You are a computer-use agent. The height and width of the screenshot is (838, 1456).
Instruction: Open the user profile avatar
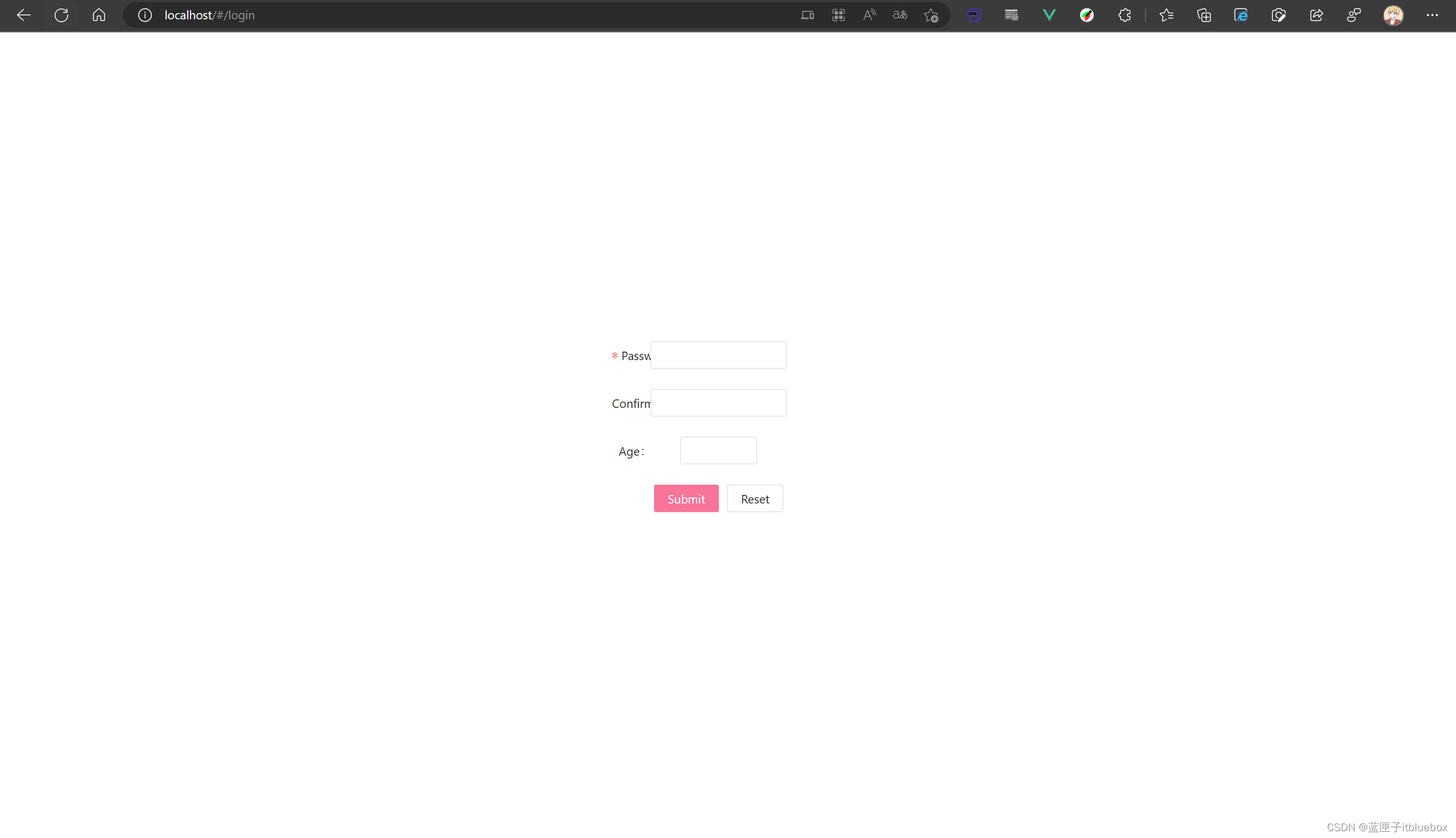[1393, 15]
